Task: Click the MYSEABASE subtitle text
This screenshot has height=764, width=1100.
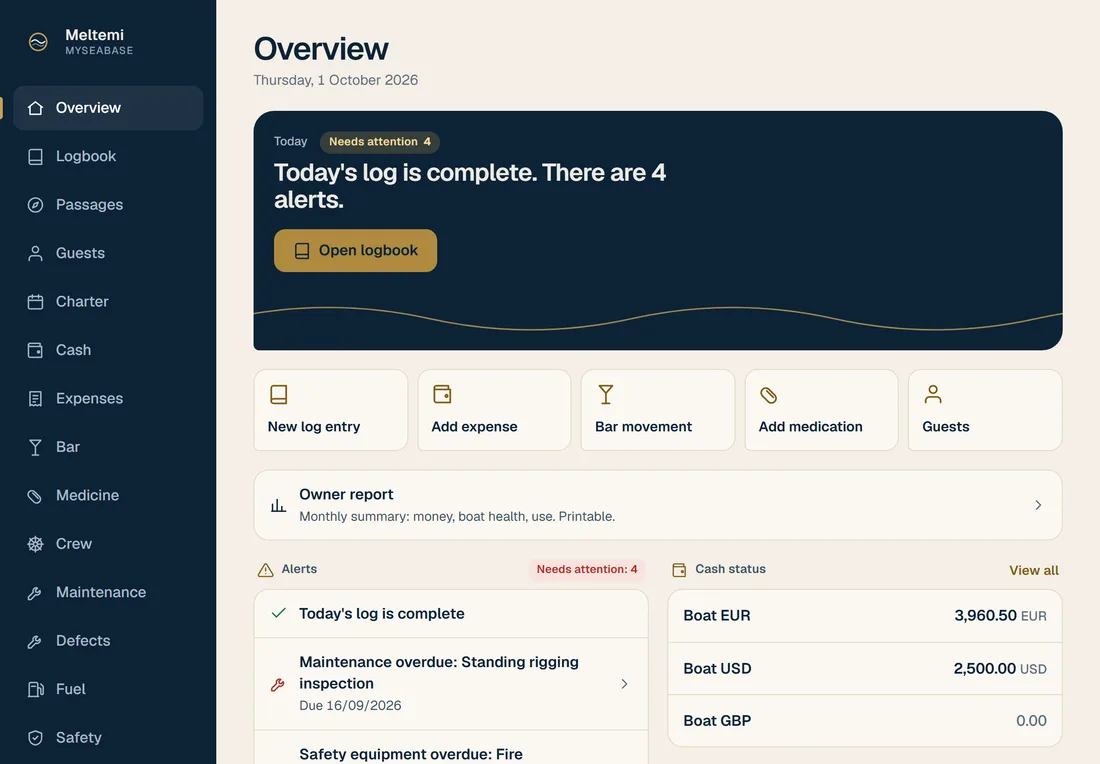Action: 99,51
